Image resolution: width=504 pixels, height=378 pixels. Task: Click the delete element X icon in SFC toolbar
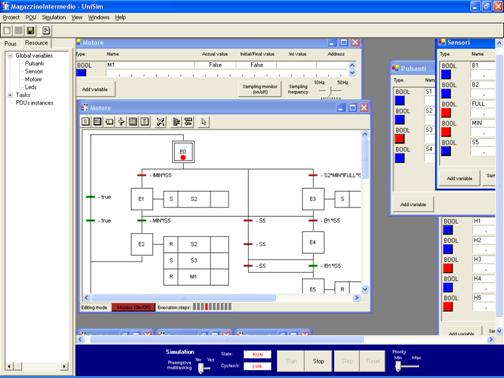161,122
